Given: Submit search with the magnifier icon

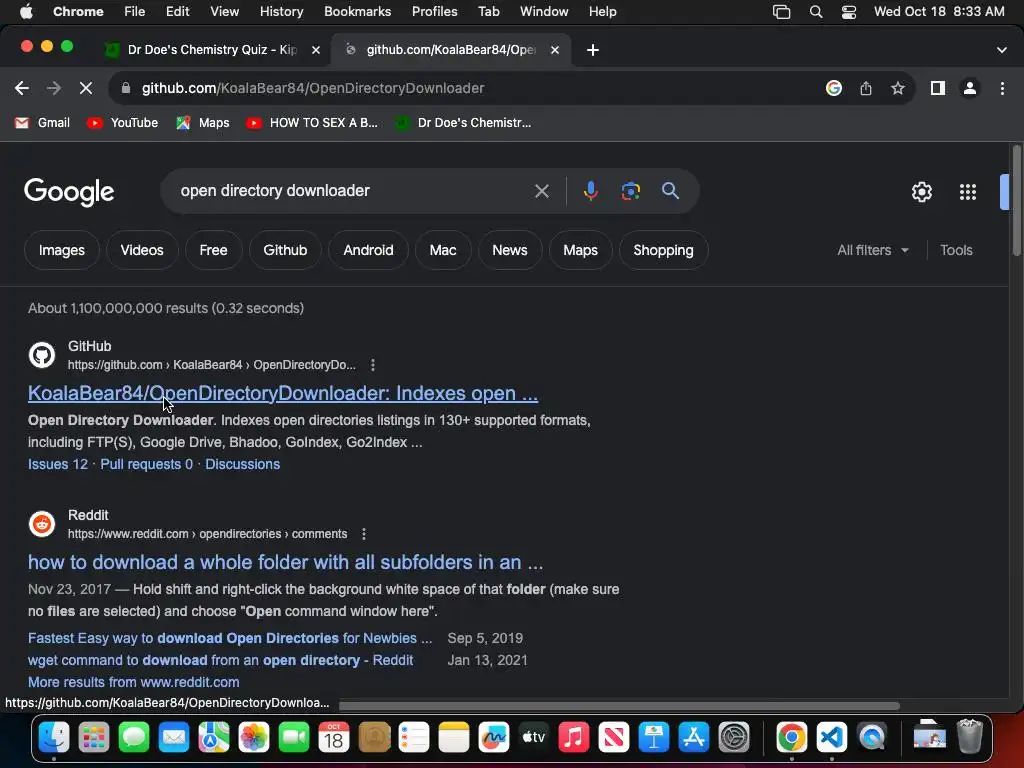Looking at the screenshot, I should point(670,191).
